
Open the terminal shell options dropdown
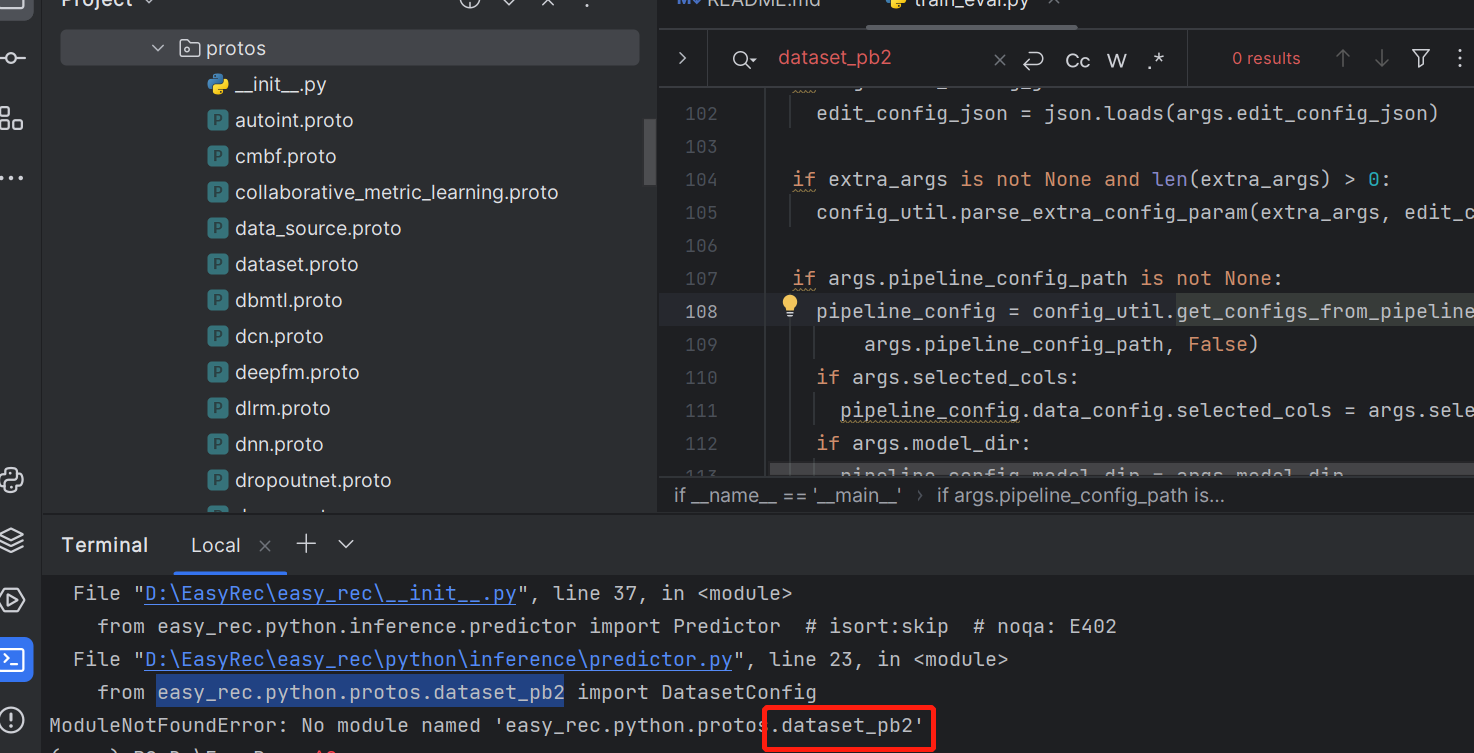pyautogui.click(x=346, y=544)
